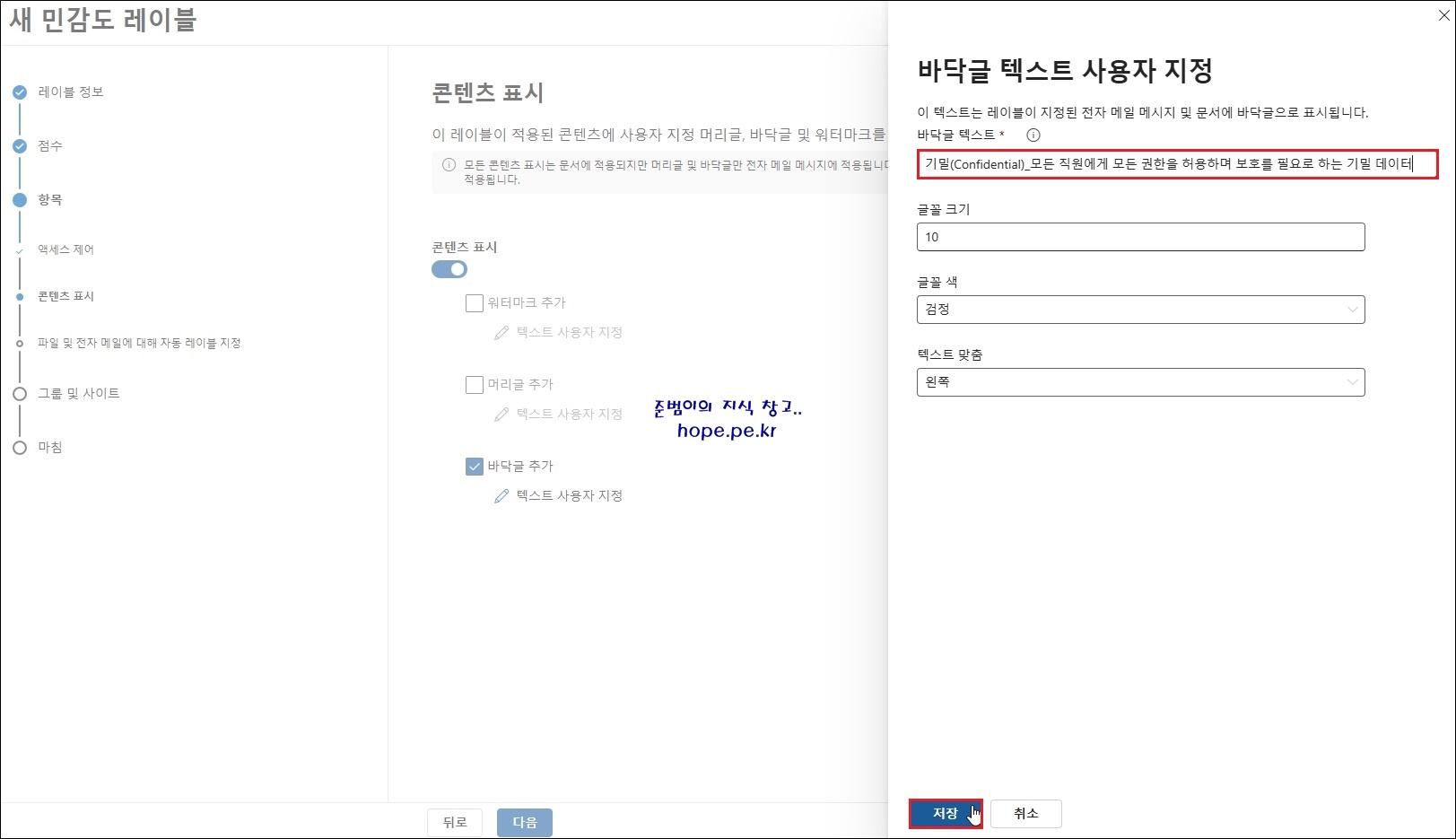Open the 텍스트 맞춤 dropdown
Viewport: 1456px width, 839px height.
pos(1140,382)
